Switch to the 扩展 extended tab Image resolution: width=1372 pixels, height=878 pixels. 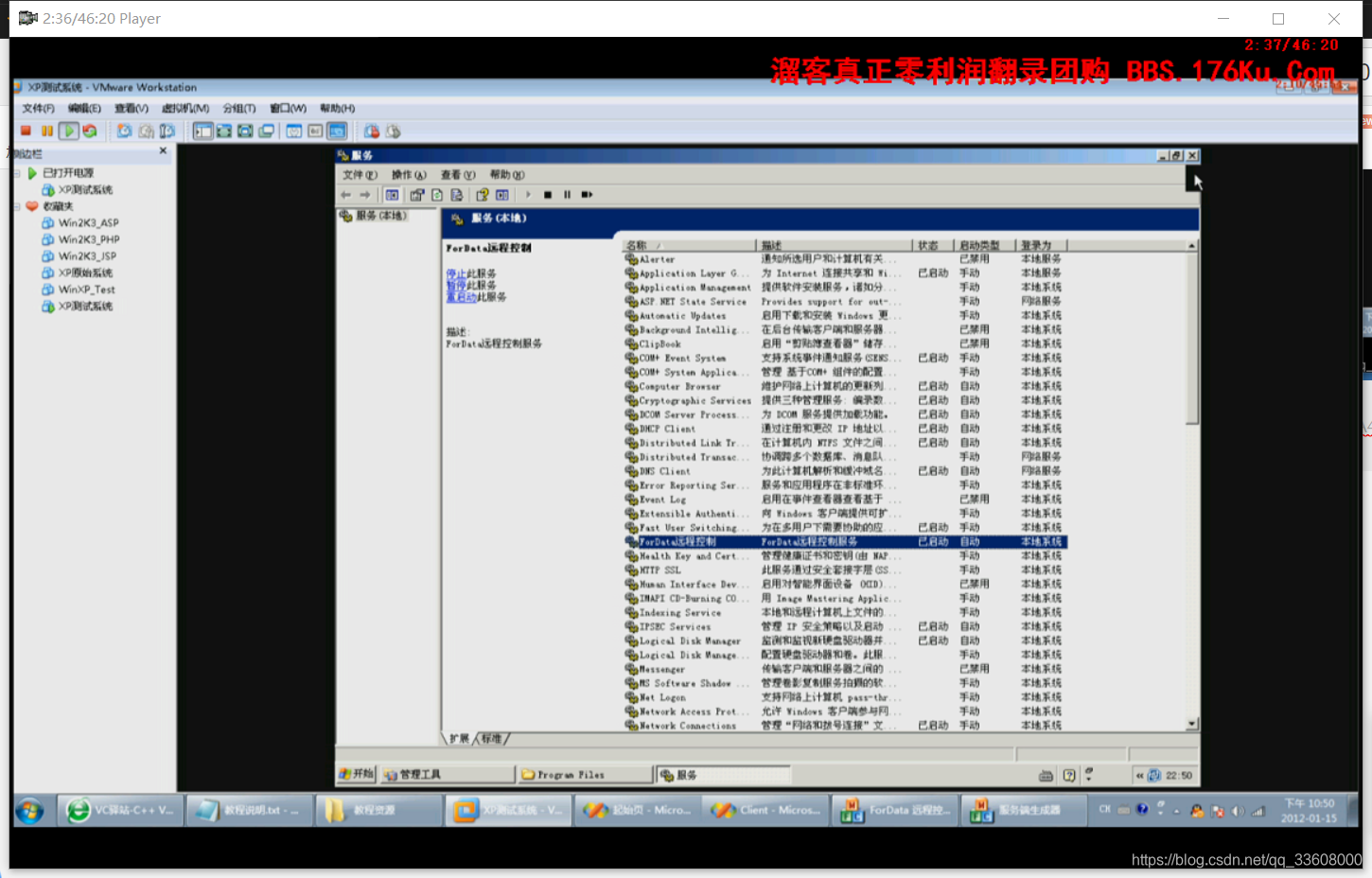[x=460, y=739]
